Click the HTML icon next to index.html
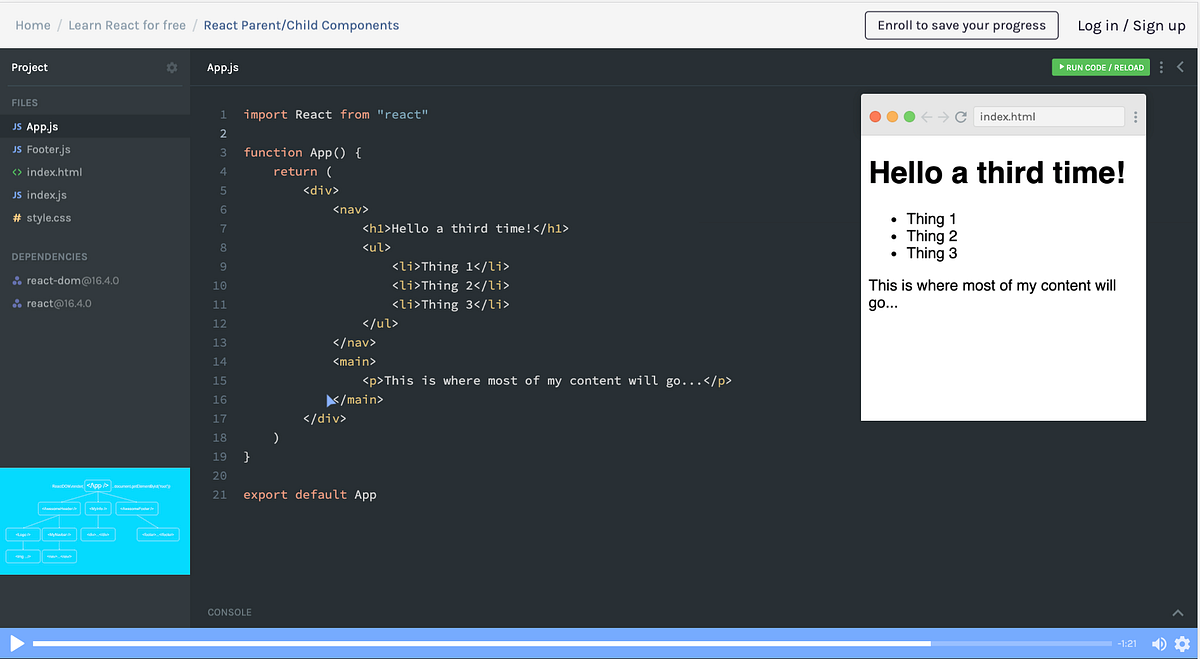1200x659 pixels. click(16, 172)
